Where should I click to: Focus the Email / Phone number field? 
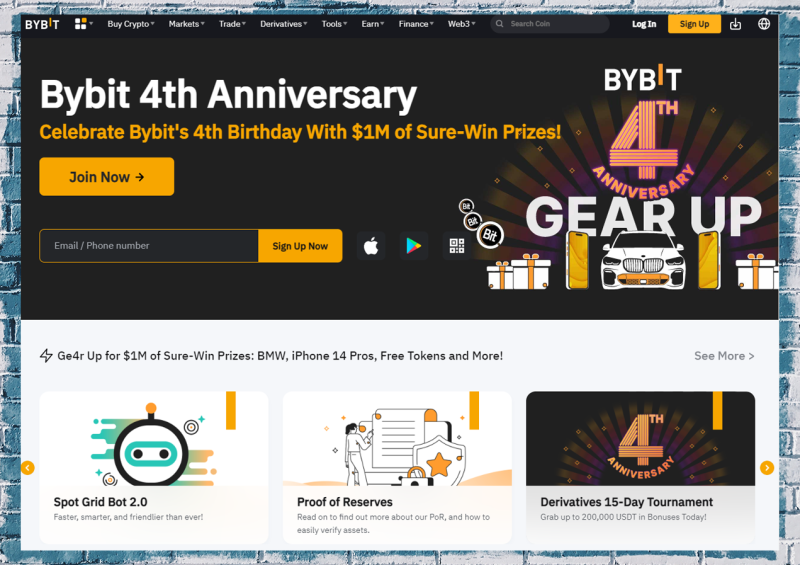tap(149, 246)
